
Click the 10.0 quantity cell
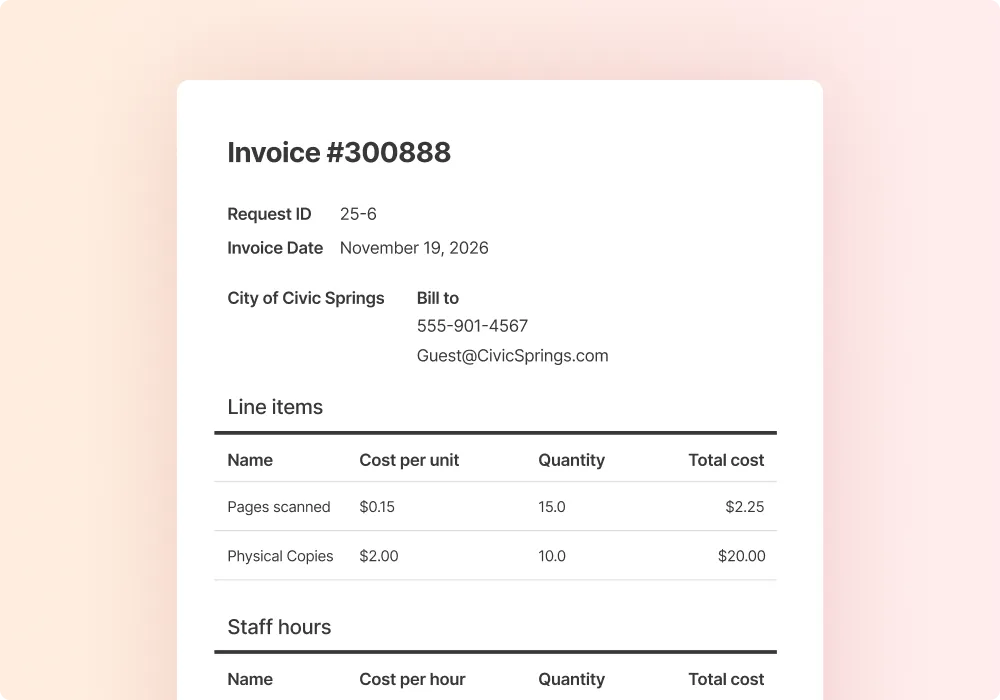coord(552,556)
